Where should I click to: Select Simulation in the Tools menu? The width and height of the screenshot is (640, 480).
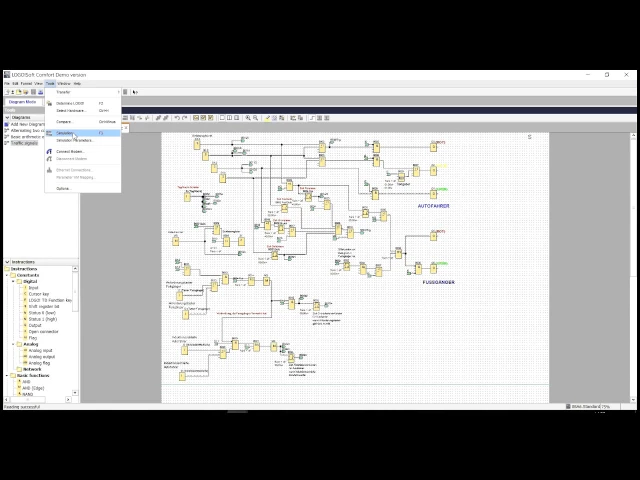[66, 132]
